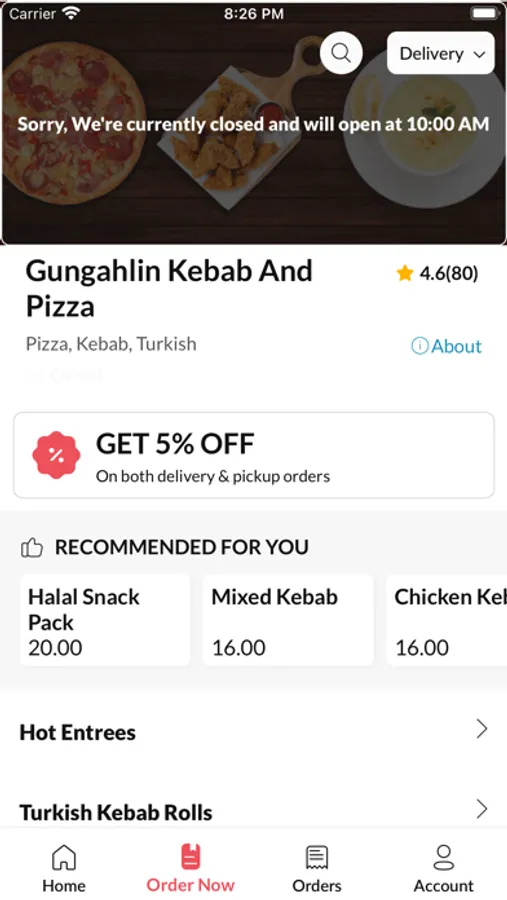Tap the Orders receipt icon
The height and width of the screenshot is (900, 507).
coord(316,858)
